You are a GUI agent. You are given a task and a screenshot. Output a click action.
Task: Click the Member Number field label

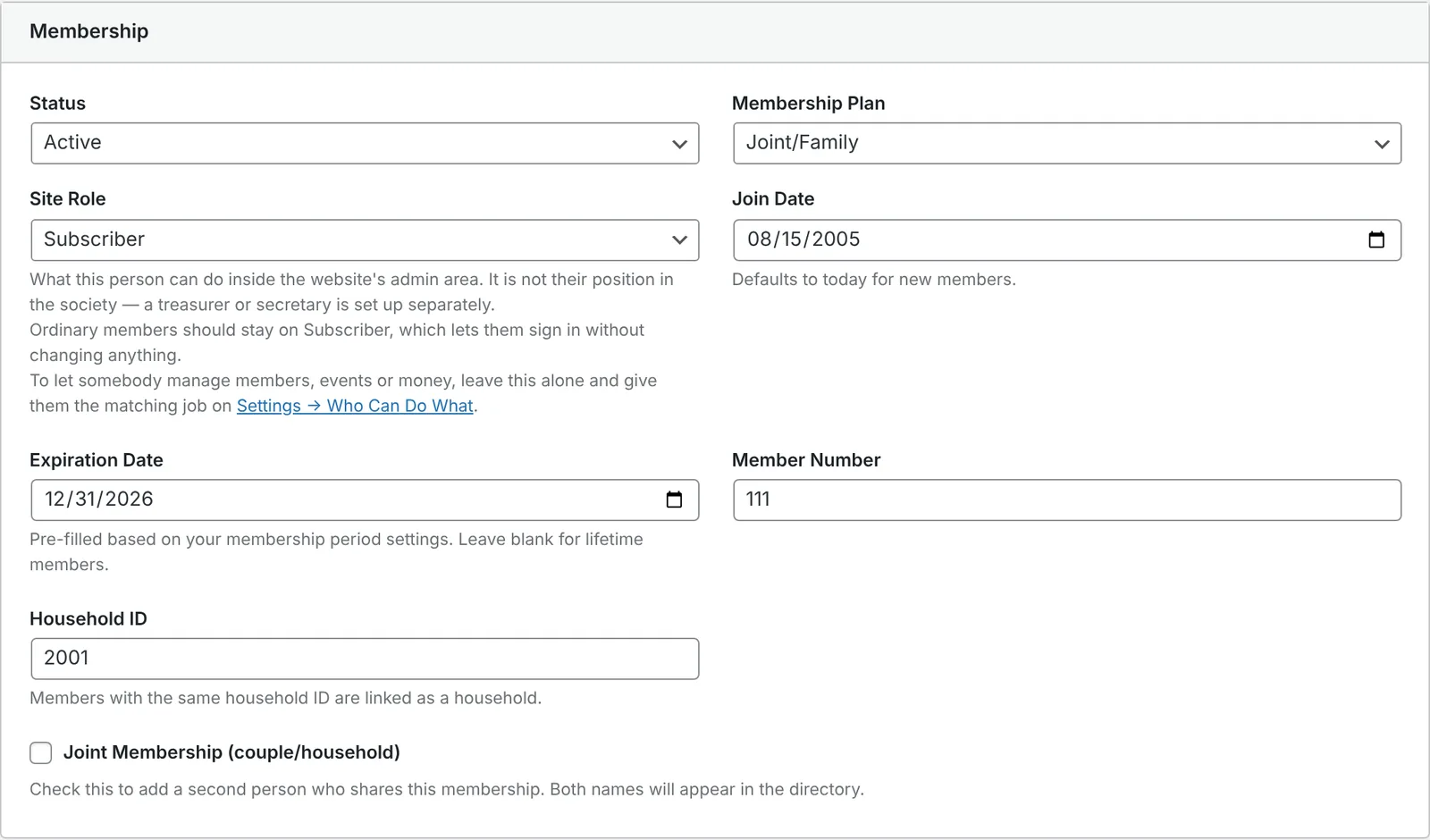click(806, 460)
